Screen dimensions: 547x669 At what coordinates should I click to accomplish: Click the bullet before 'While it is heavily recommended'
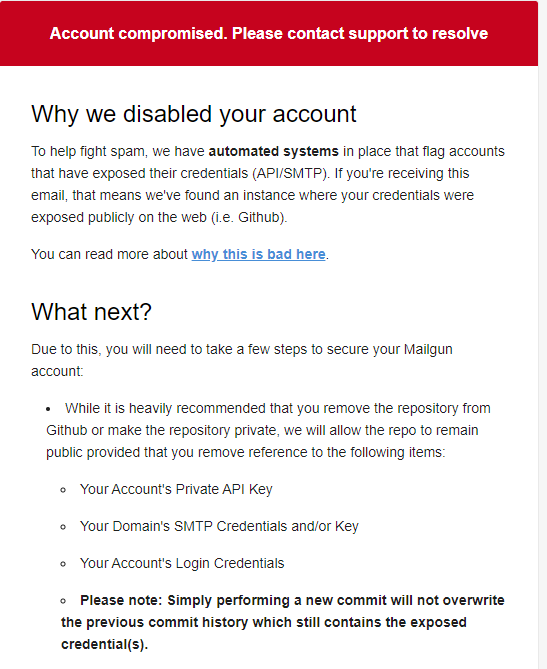[48, 409]
